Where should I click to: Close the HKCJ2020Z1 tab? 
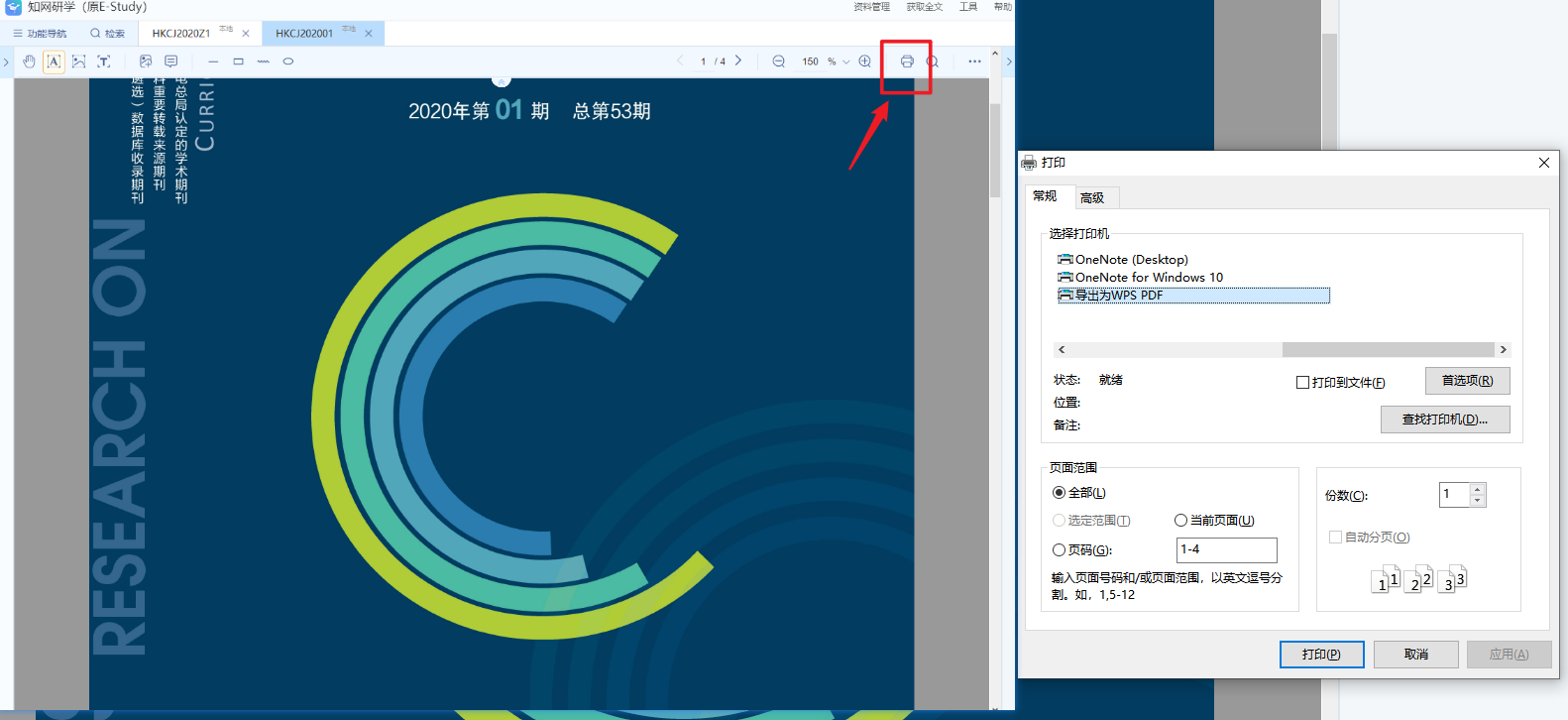point(246,34)
